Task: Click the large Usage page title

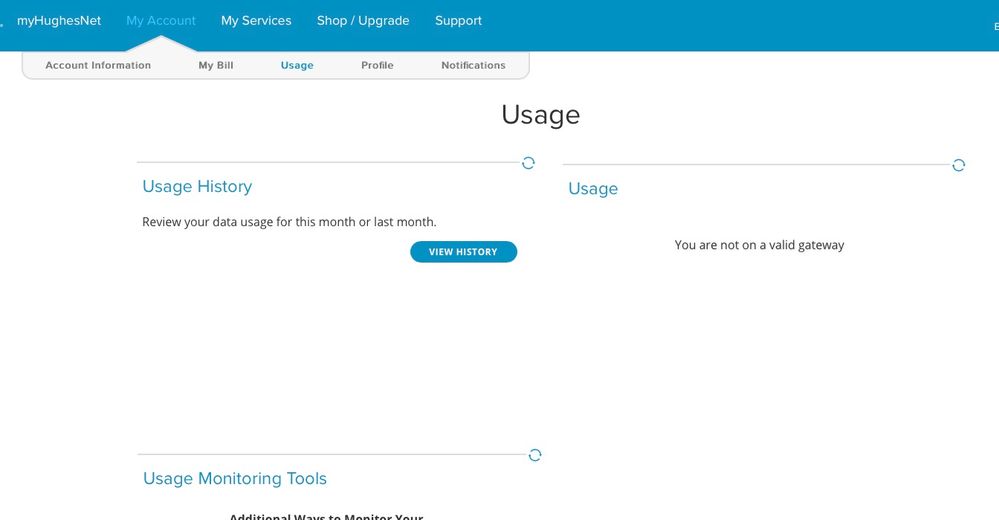Action: [x=540, y=115]
